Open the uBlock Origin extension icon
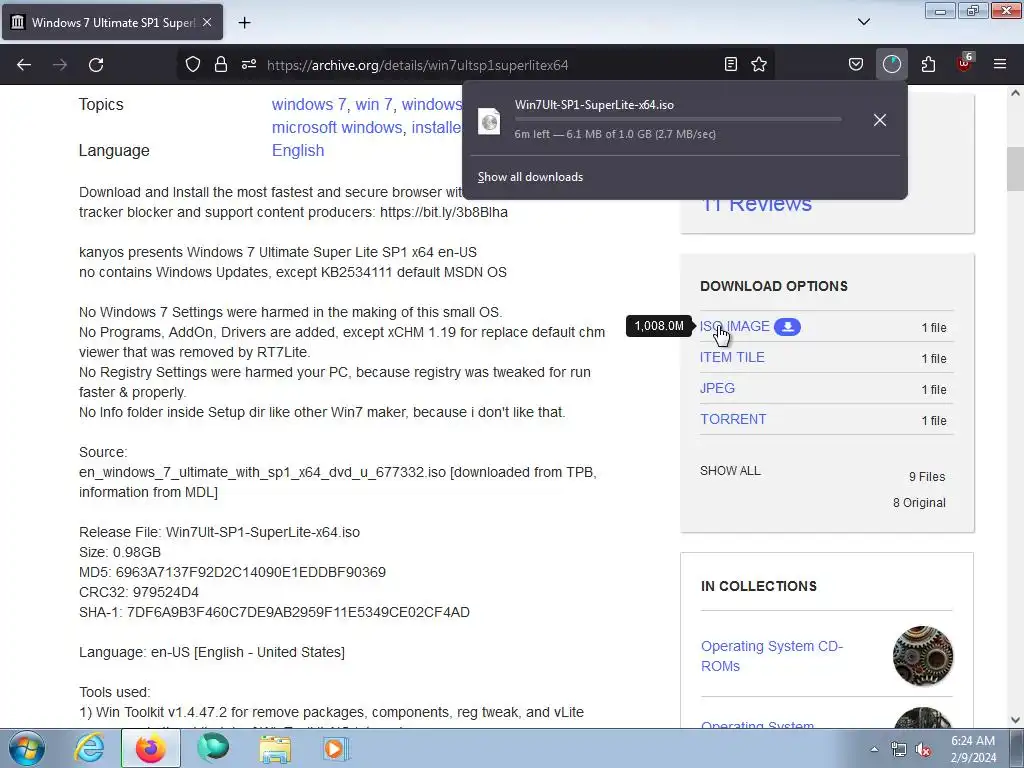 pyautogui.click(x=965, y=63)
